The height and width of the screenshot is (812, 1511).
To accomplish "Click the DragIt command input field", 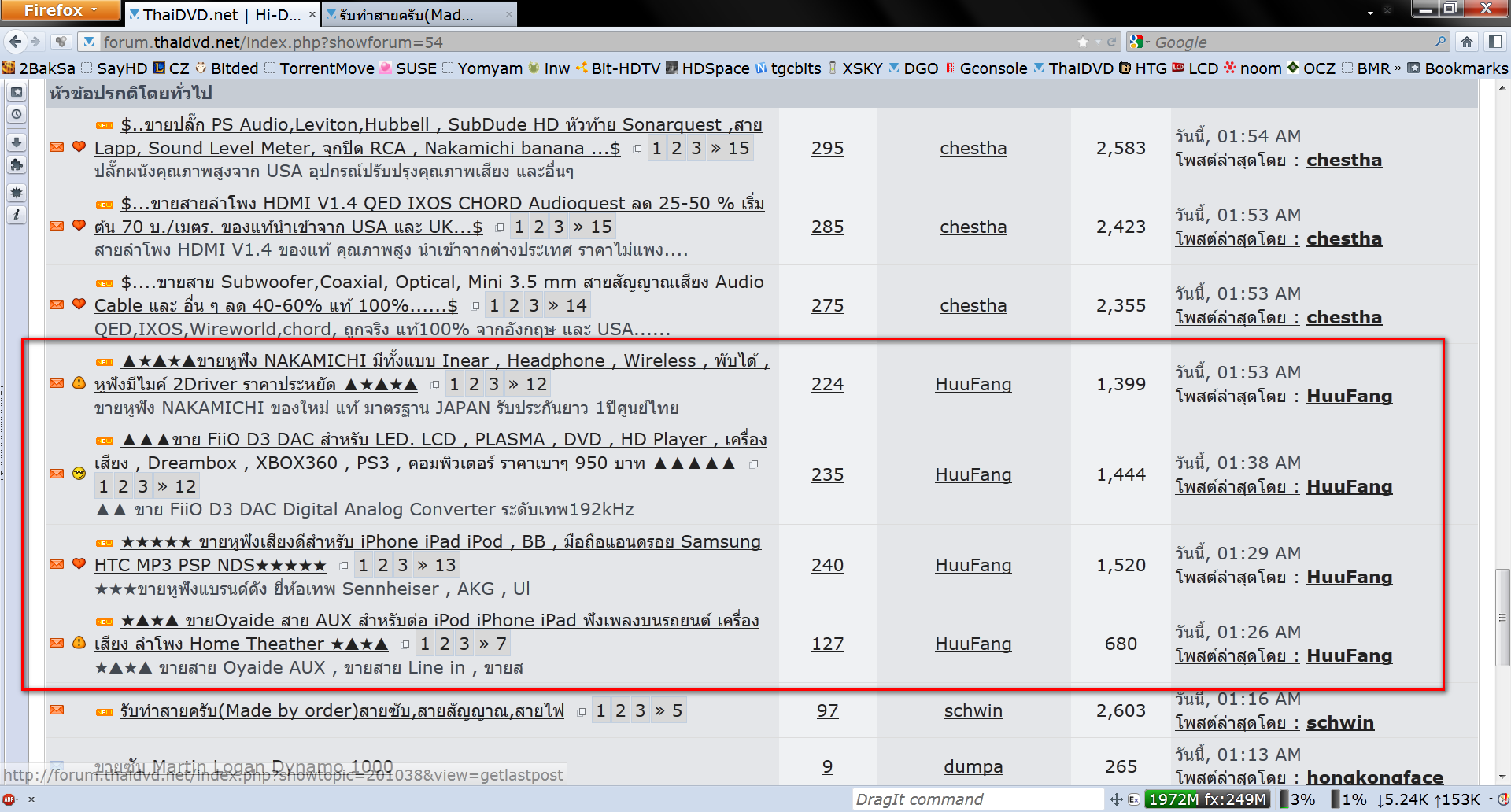I will (x=978, y=799).
